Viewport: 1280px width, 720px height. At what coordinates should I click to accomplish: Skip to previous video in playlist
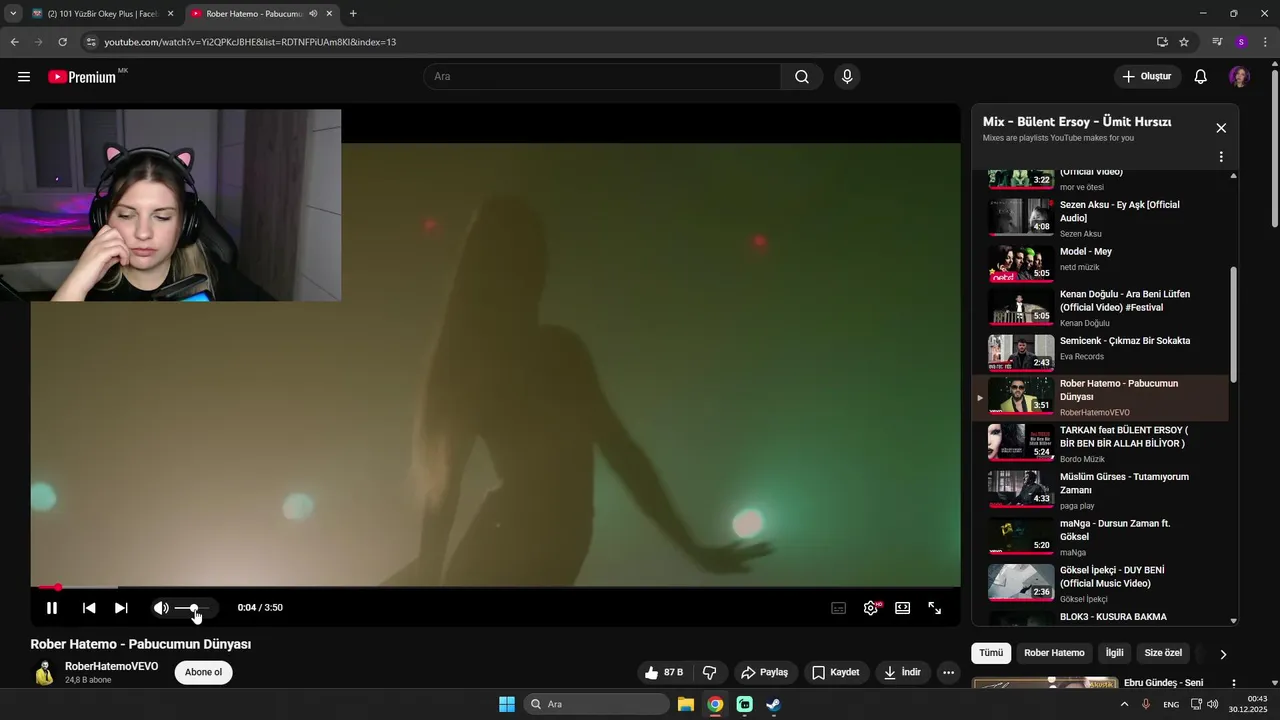point(89,608)
